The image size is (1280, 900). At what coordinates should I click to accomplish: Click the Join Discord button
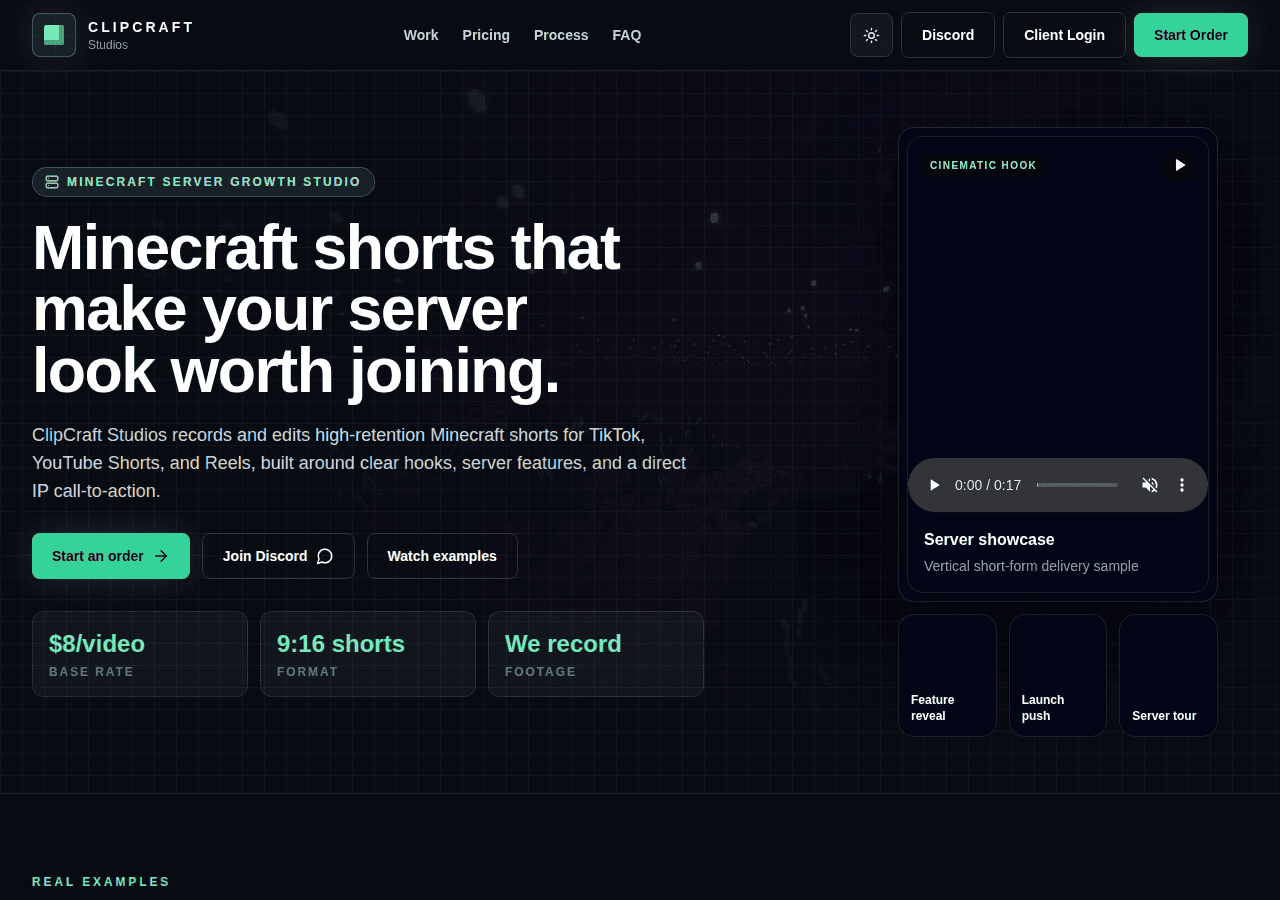[278, 556]
